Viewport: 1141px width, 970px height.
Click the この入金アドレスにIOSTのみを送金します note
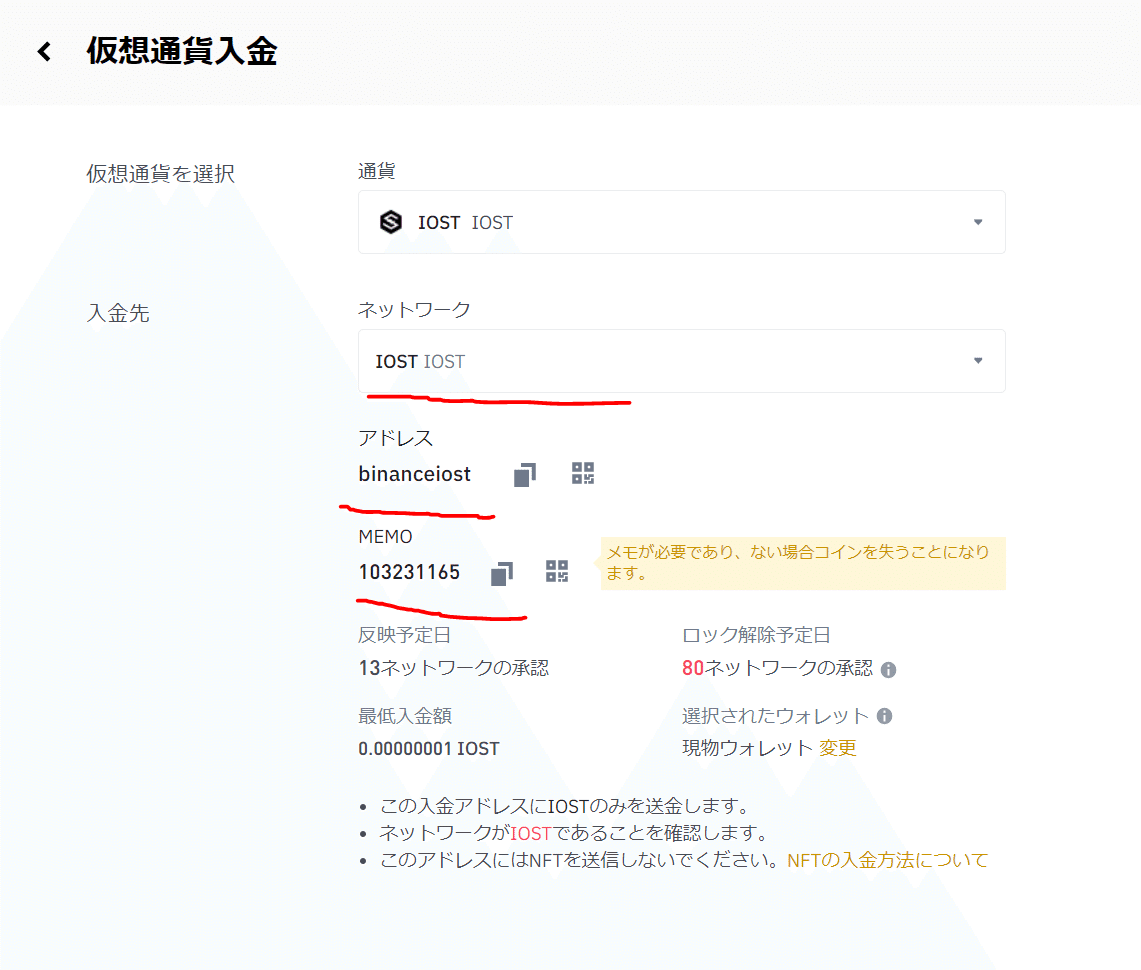pos(565,806)
